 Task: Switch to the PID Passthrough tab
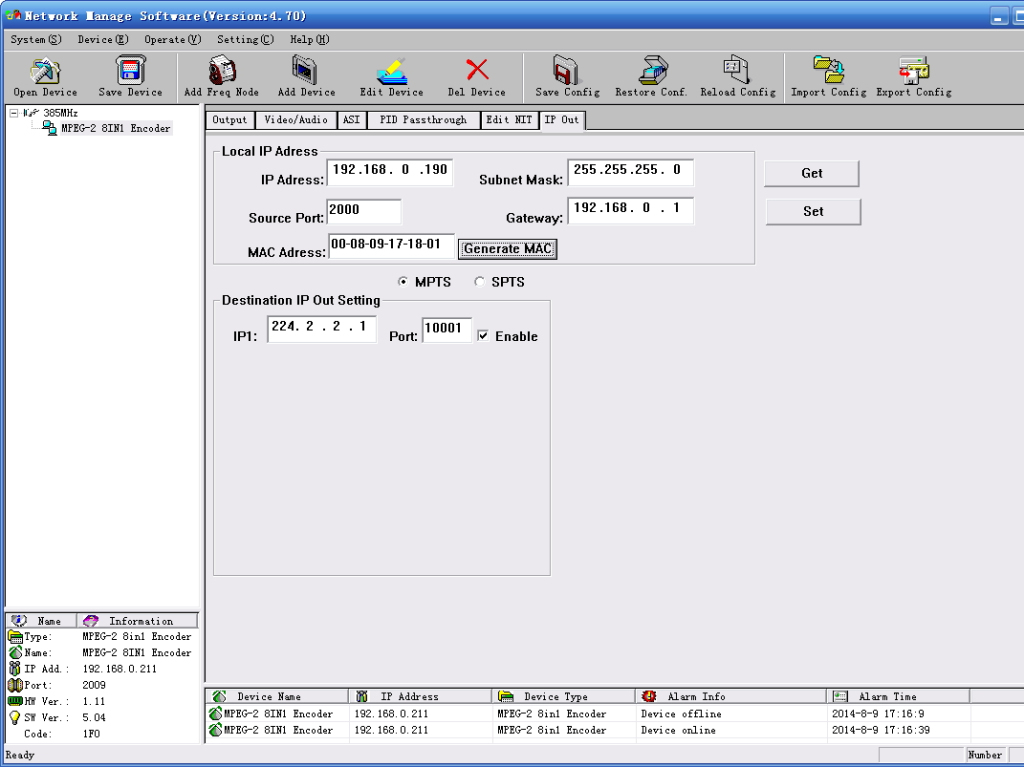(423, 120)
